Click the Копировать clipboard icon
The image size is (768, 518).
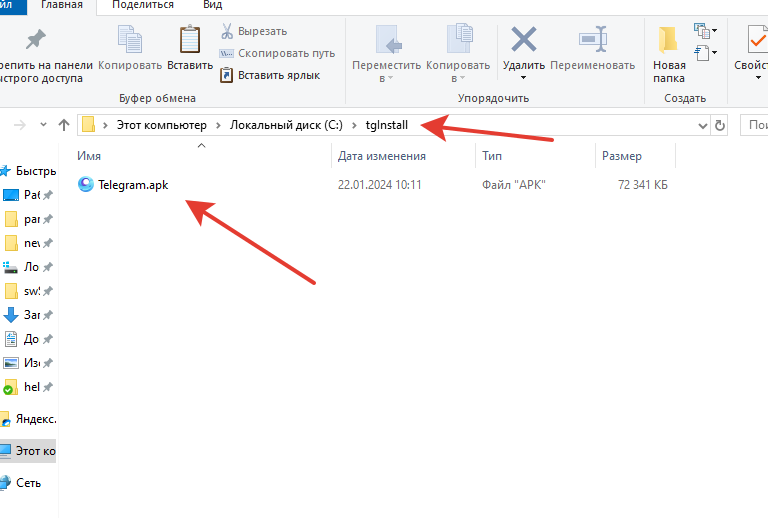[x=130, y=39]
